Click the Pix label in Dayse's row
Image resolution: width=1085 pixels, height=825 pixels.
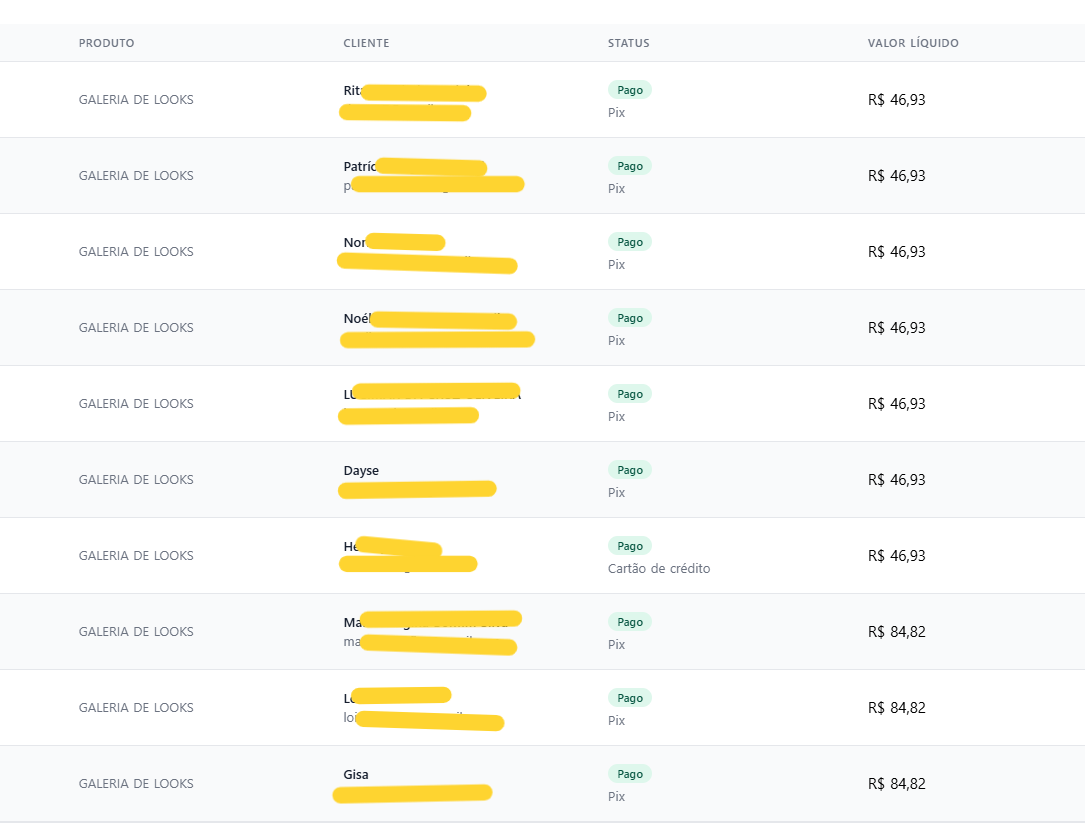pyautogui.click(x=616, y=493)
